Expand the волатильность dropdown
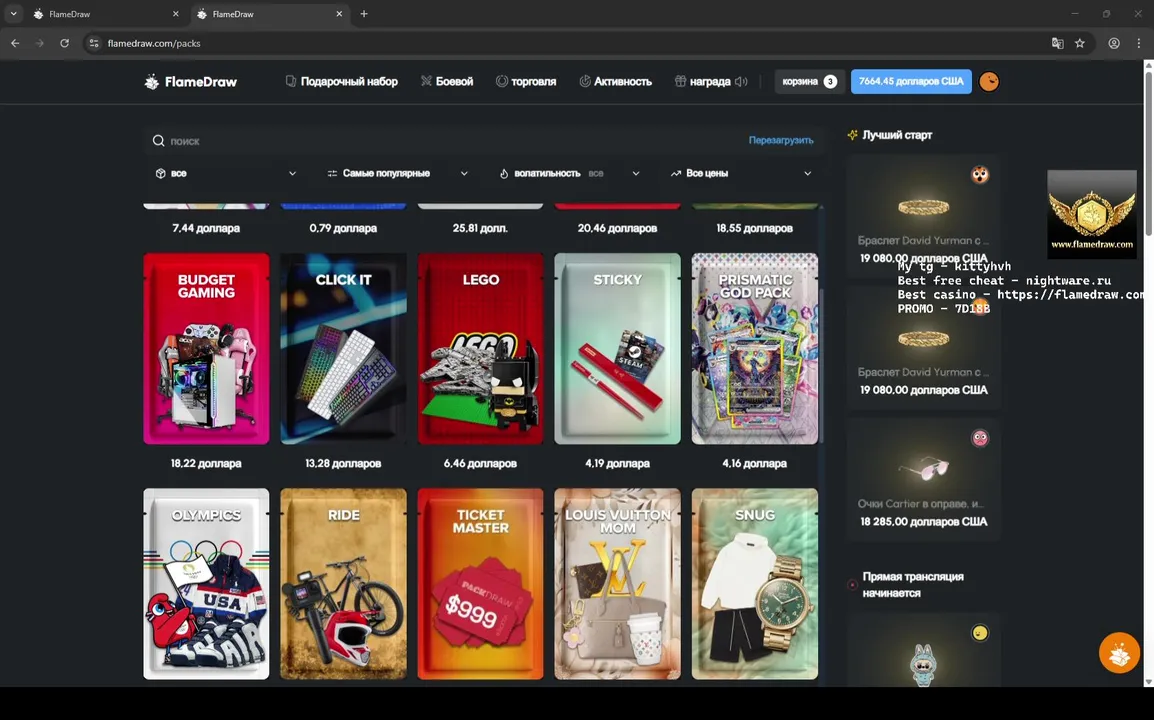 coord(569,174)
